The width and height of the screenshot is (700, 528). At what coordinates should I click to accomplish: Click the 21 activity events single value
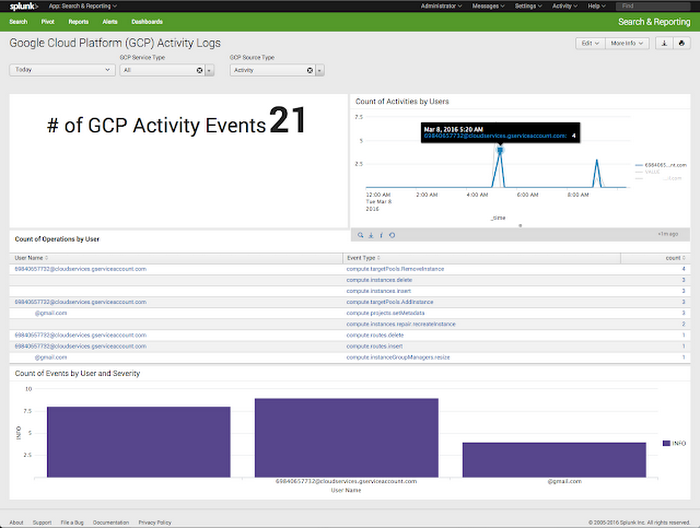coord(288,120)
